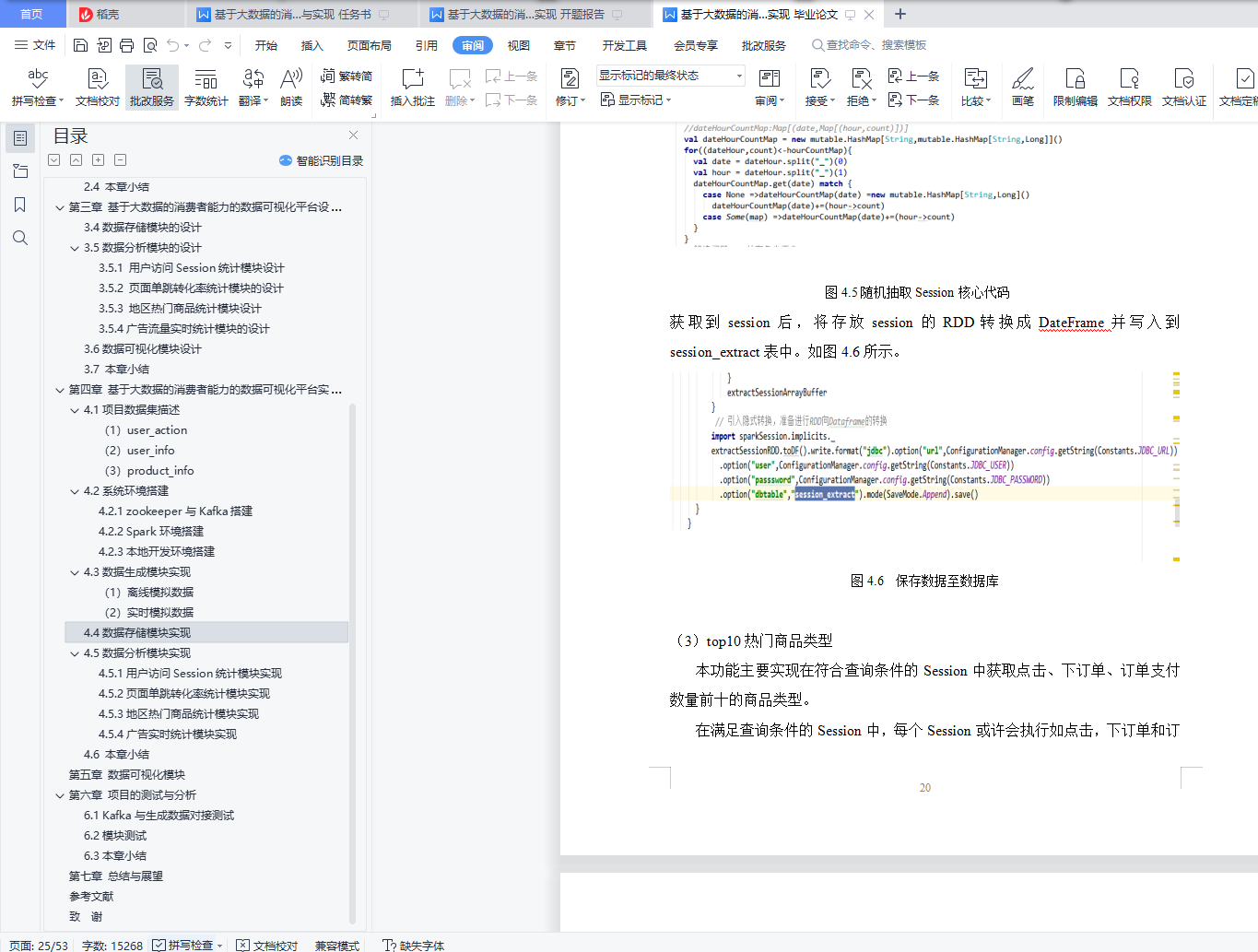Image resolution: width=1258 pixels, height=952 pixels.
Task: Collapse the 第三章 outline node
Action: 60,207
